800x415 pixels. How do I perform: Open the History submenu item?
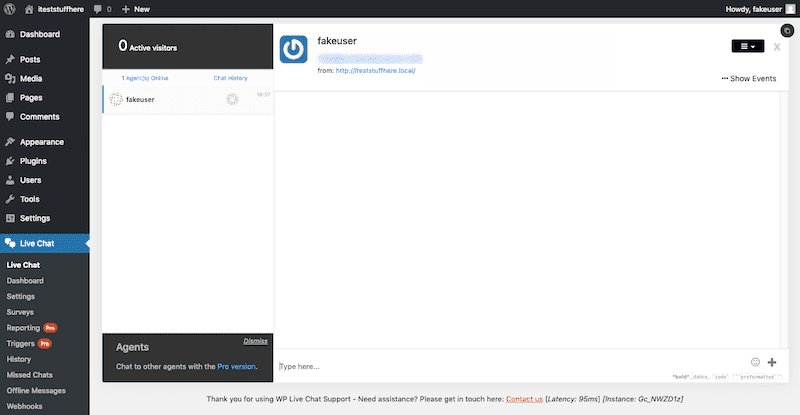tap(19, 359)
